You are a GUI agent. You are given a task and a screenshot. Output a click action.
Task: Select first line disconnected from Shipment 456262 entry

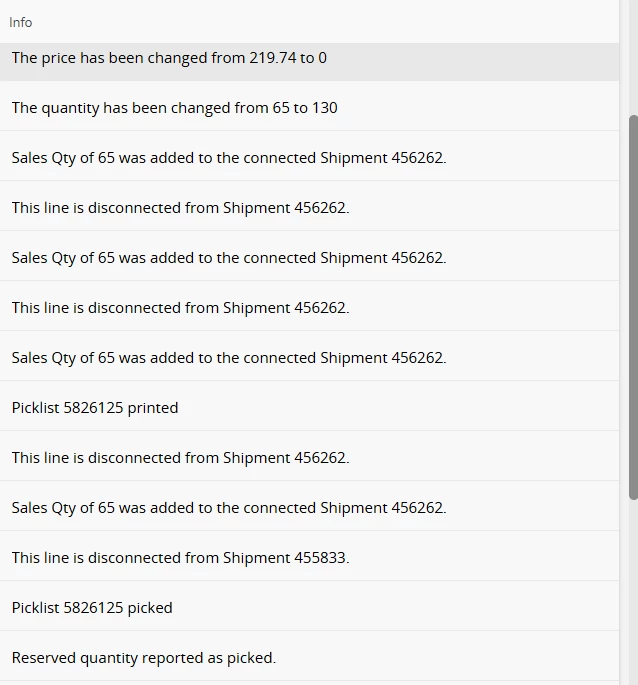309,208
